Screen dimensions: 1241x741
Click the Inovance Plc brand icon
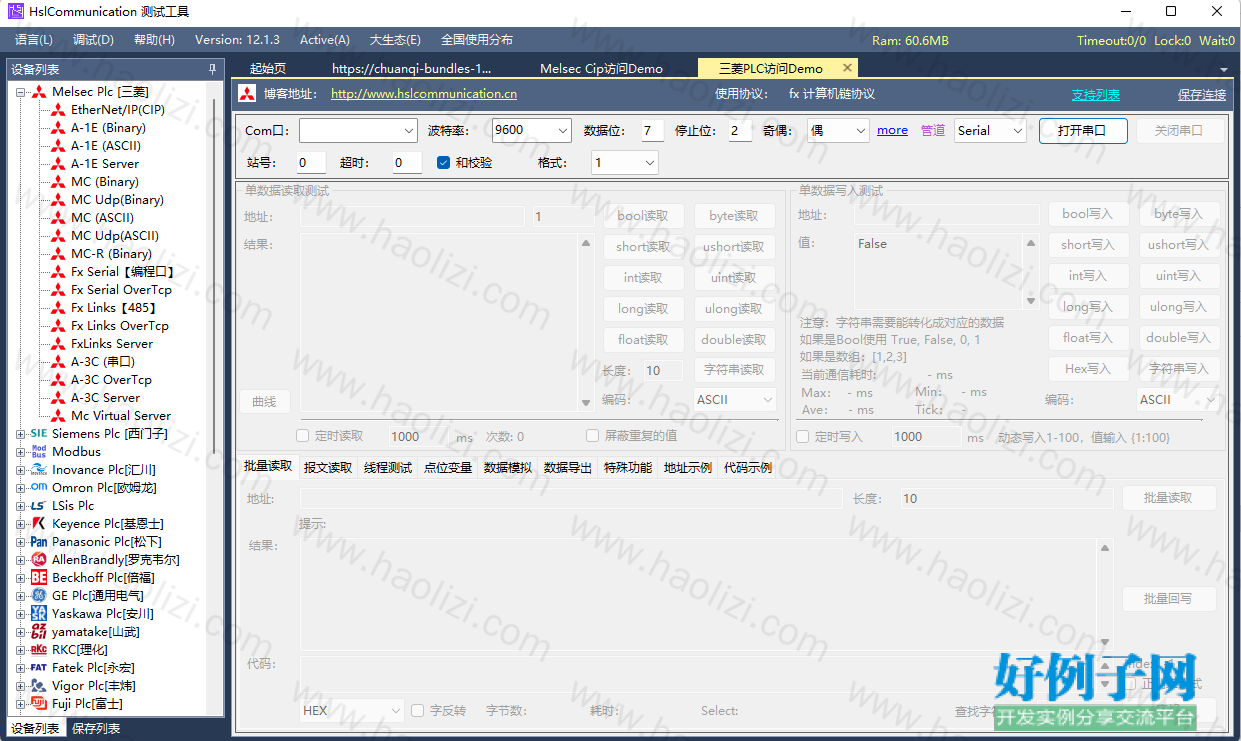[39, 470]
